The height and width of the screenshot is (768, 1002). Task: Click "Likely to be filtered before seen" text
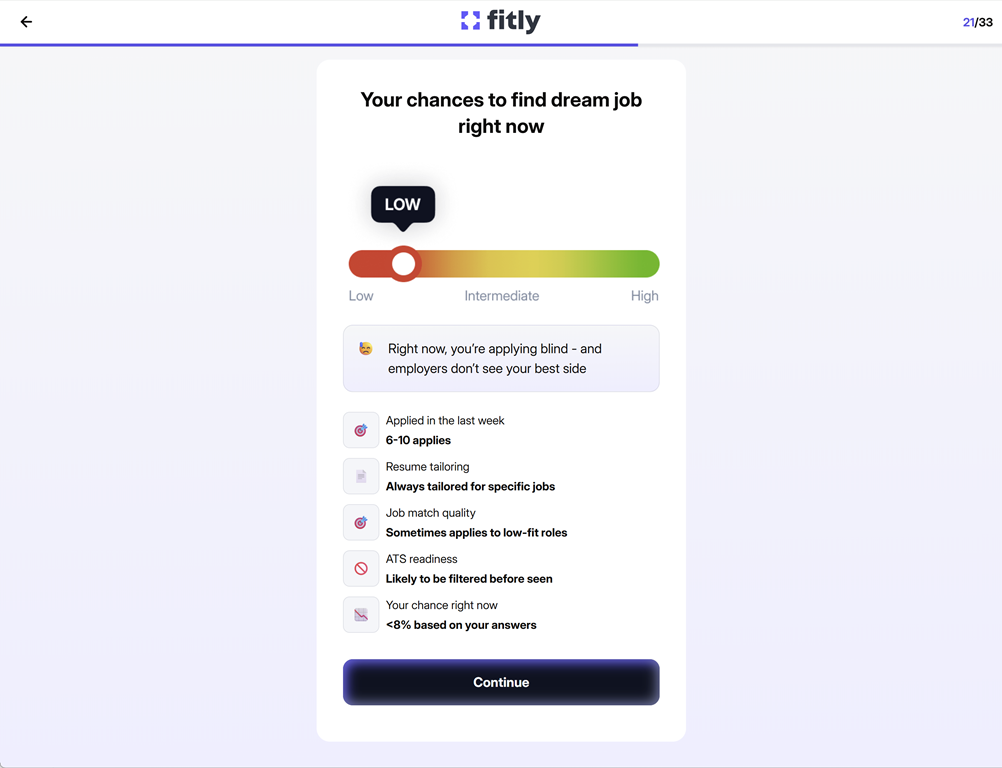click(469, 579)
